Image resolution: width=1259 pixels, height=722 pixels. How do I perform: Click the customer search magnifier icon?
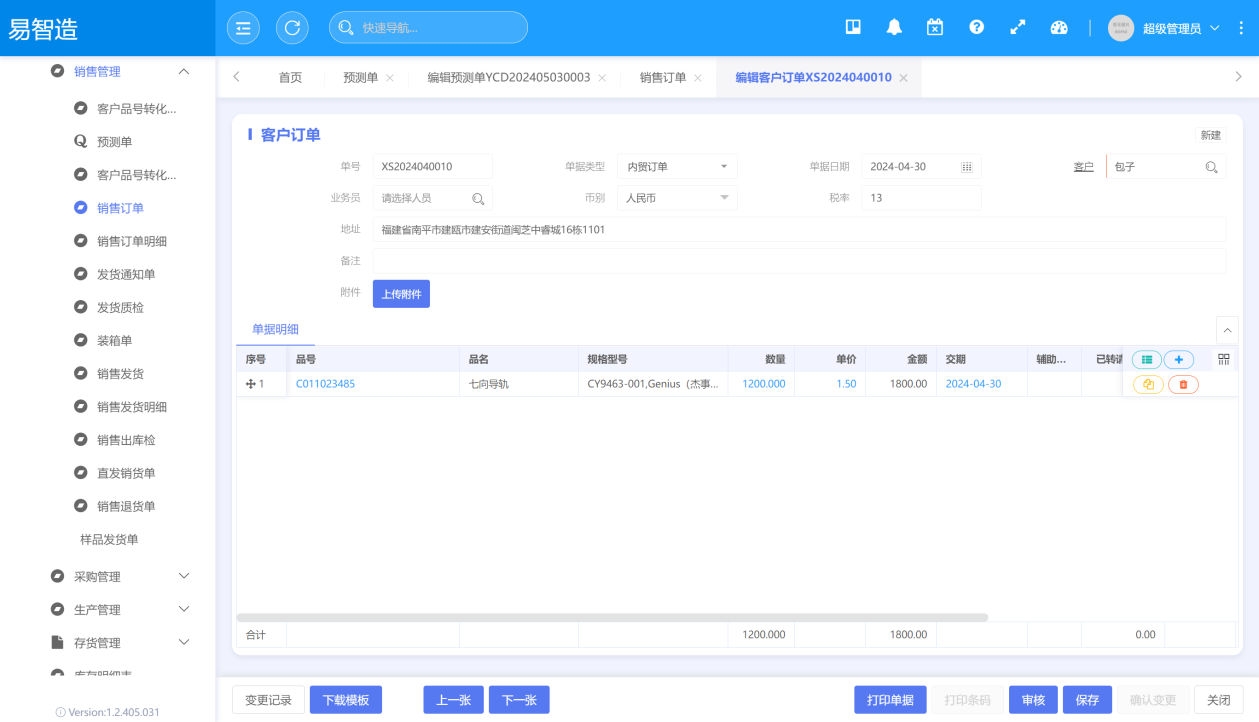[x=1211, y=167]
